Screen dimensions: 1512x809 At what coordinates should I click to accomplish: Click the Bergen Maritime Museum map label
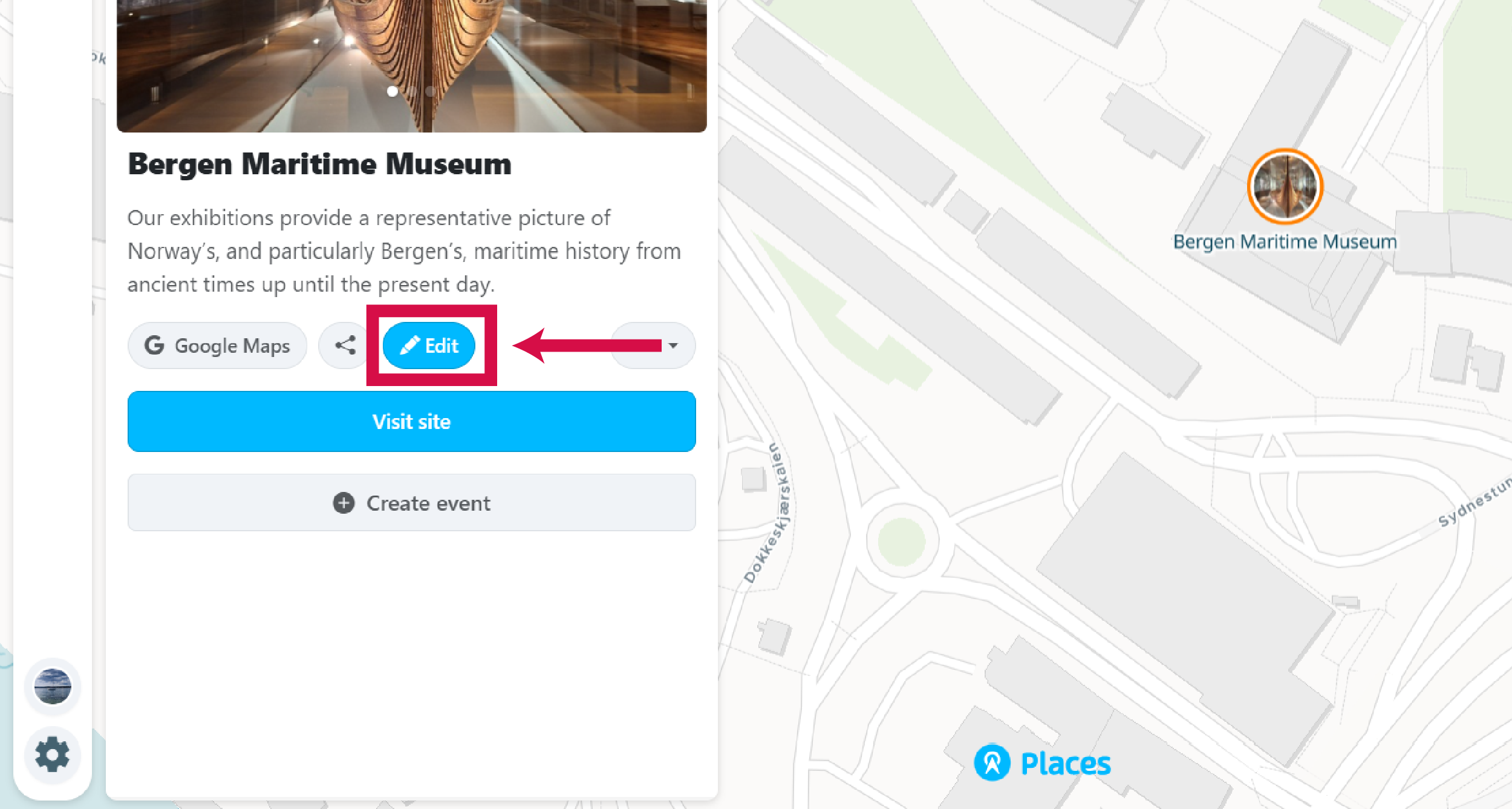tap(1285, 242)
